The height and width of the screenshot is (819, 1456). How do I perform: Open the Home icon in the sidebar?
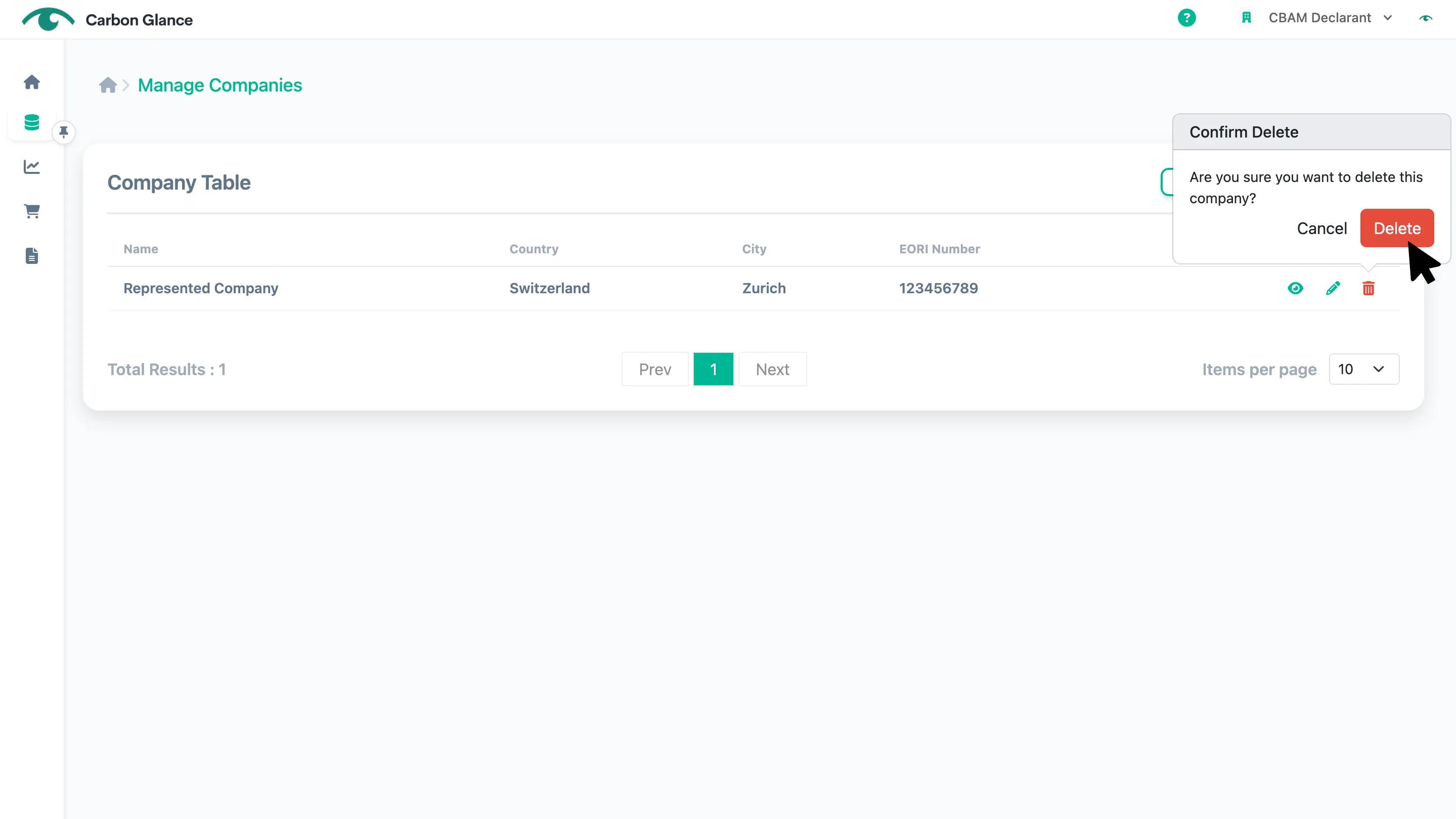point(32,82)
